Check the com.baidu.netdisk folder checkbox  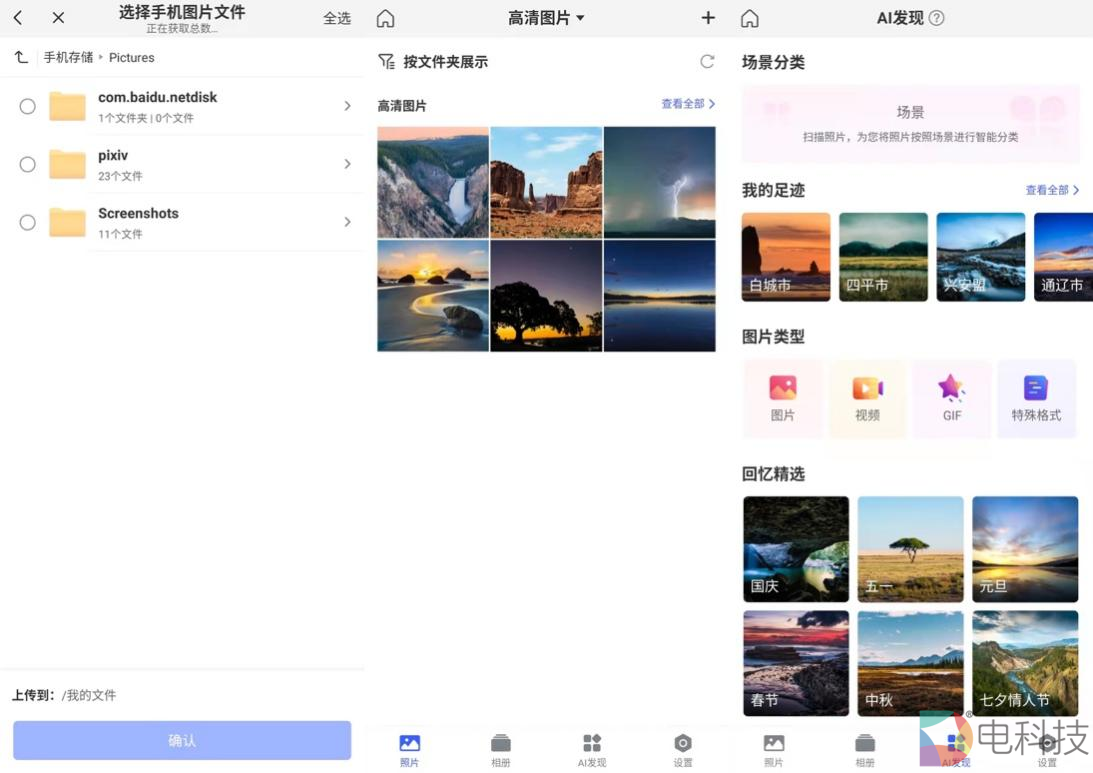coord(27,107)
